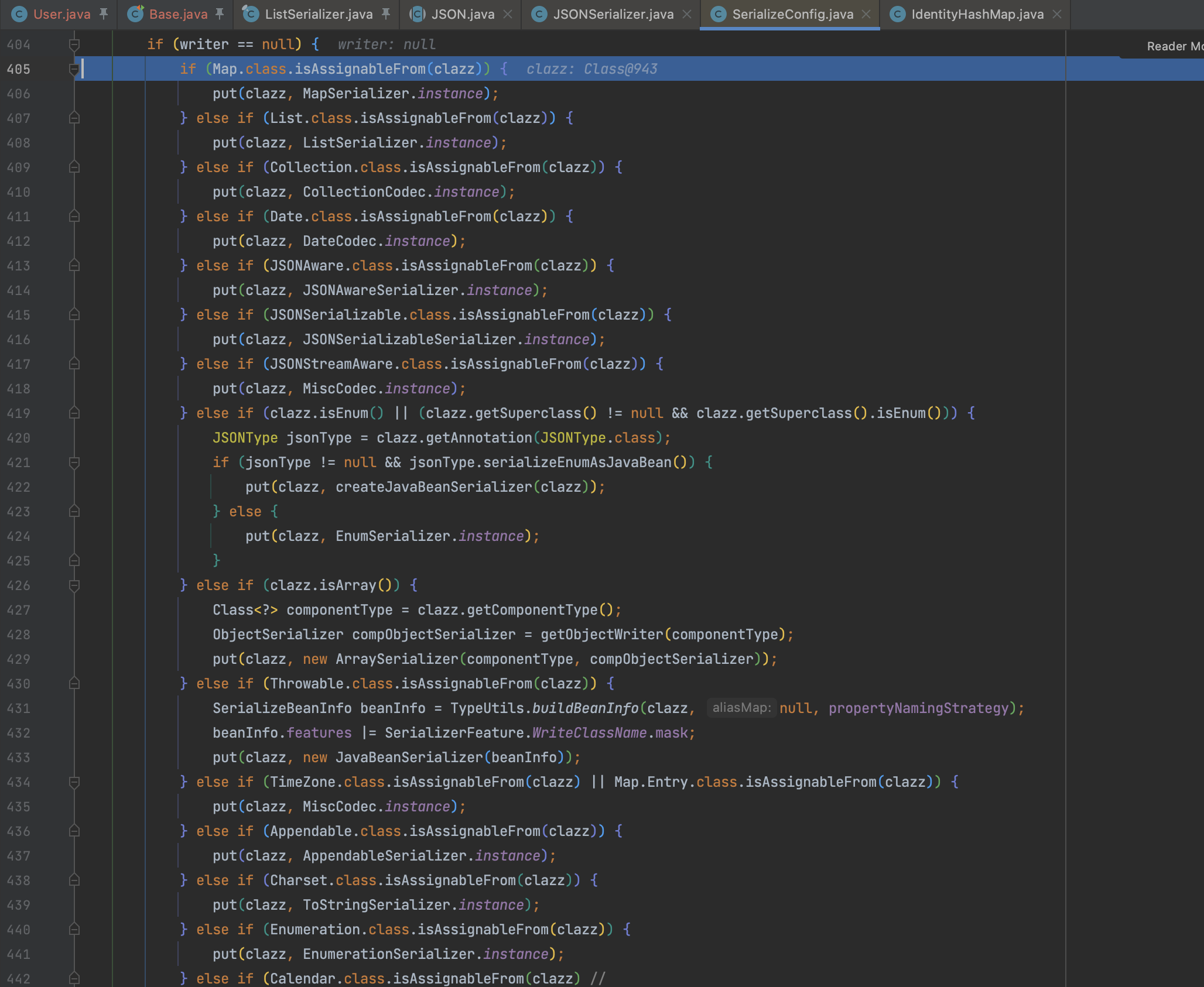
Task: Click ToStringSerializer on line 439
Action: [376, 905]
